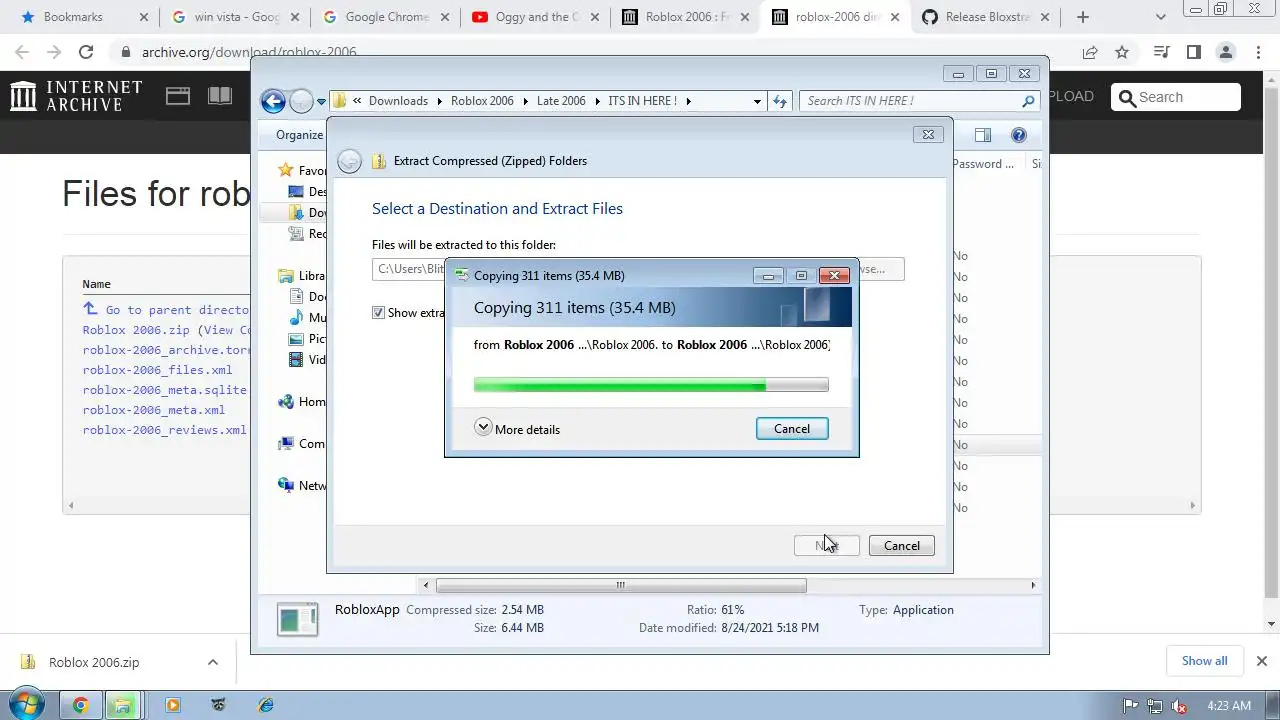Click network icon in system tray
Image resolution: width=1280 pixels, height=720 pixels.
(x=1155, y=706)
